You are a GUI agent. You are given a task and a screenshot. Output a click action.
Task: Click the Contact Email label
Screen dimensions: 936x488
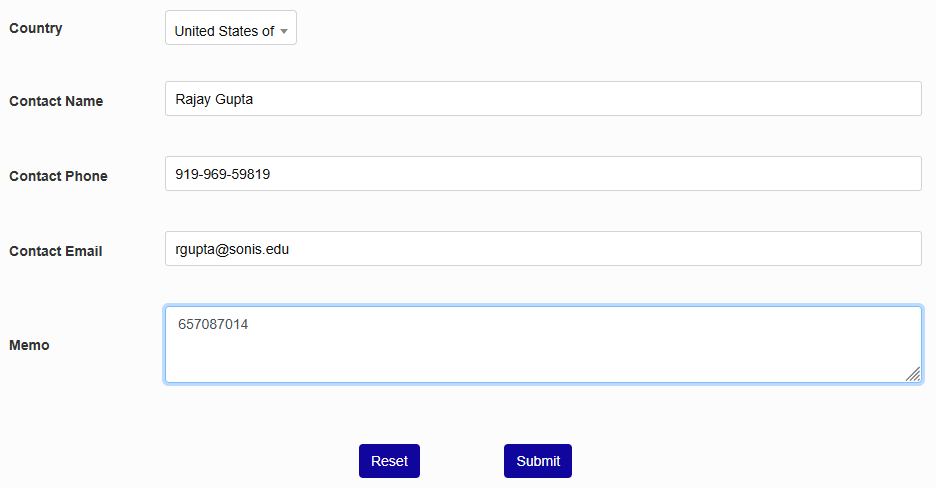click(x=56, y=251)
